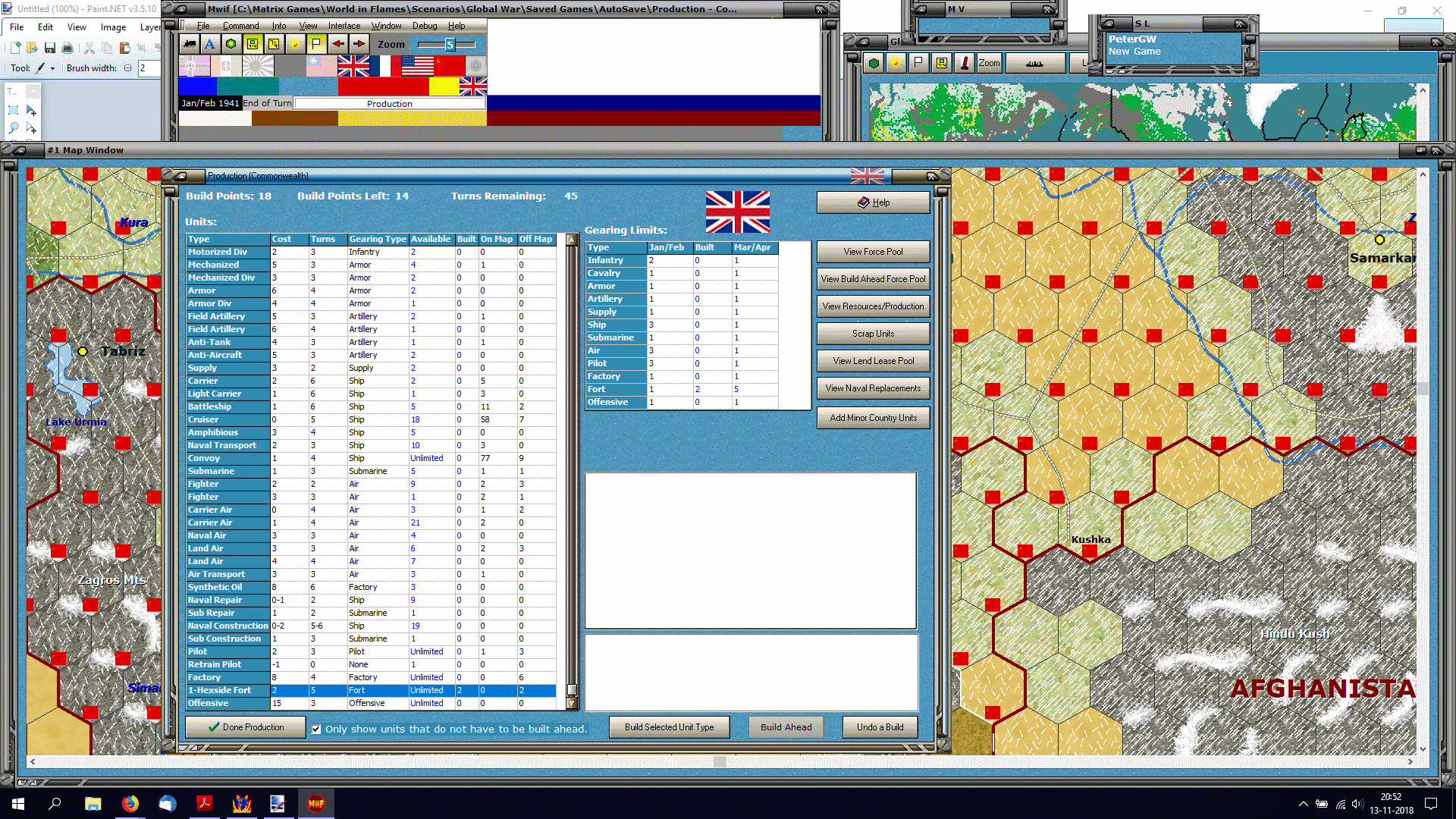1456x819 pixels.
Task: Click the train locomotive toolbar icon
Action: [x=189, y=44]
